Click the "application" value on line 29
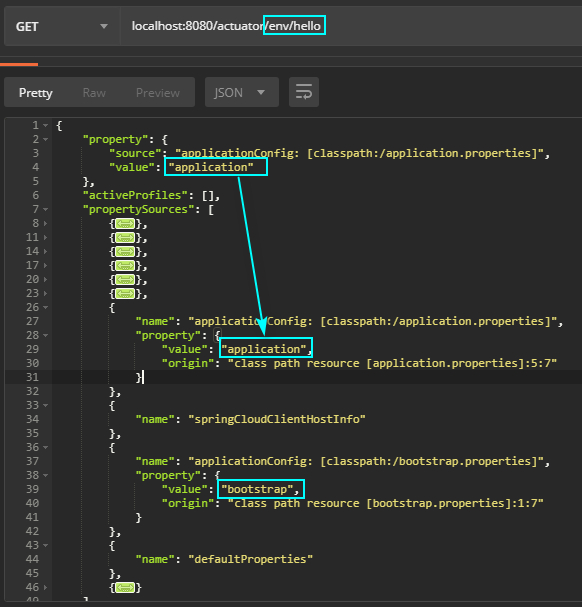Viewport: 582px width, 607px height. (264, 349)
